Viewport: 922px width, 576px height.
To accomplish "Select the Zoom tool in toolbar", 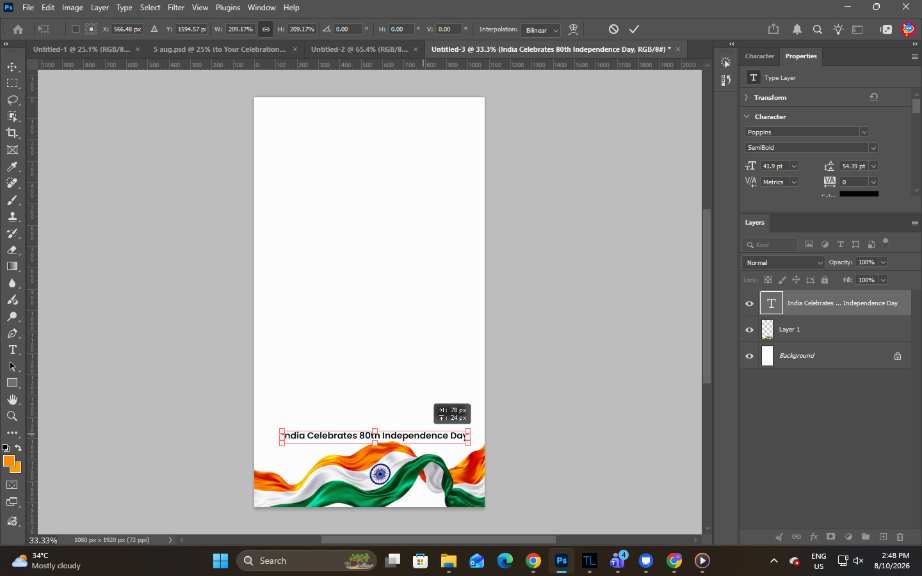I will [12, 416].
